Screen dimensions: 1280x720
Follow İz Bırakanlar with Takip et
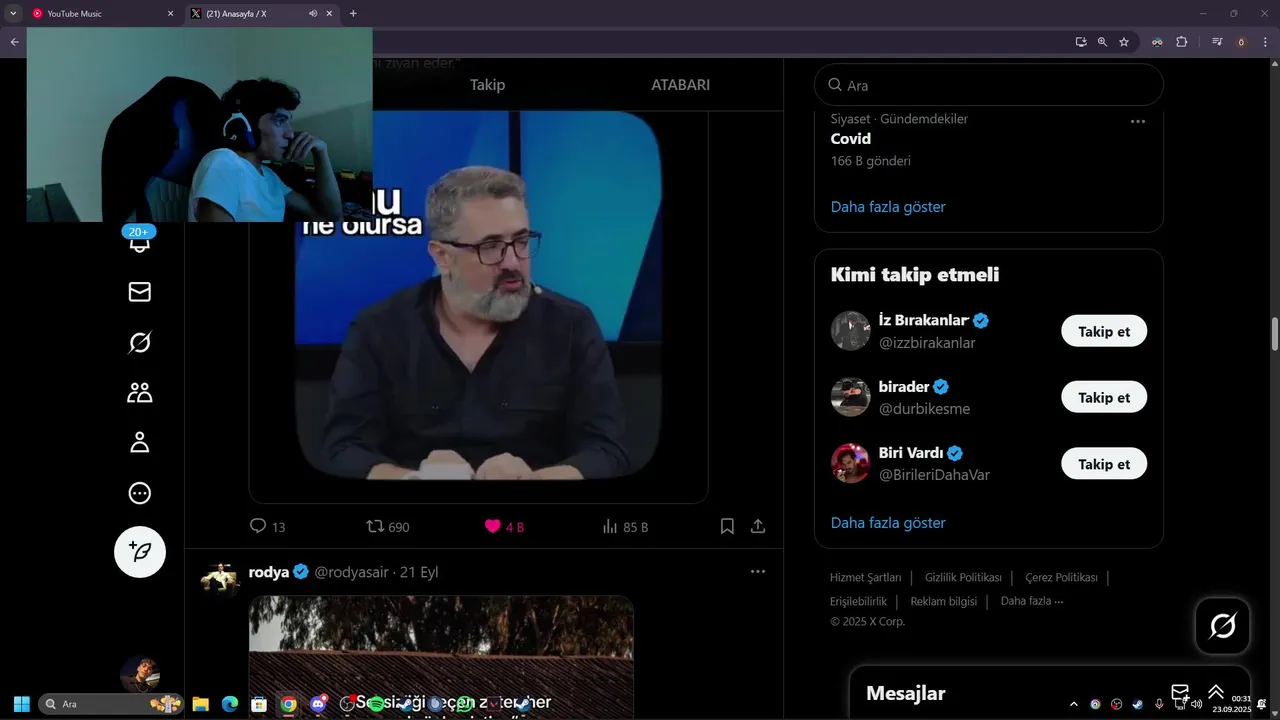(x=1104, y=331)
